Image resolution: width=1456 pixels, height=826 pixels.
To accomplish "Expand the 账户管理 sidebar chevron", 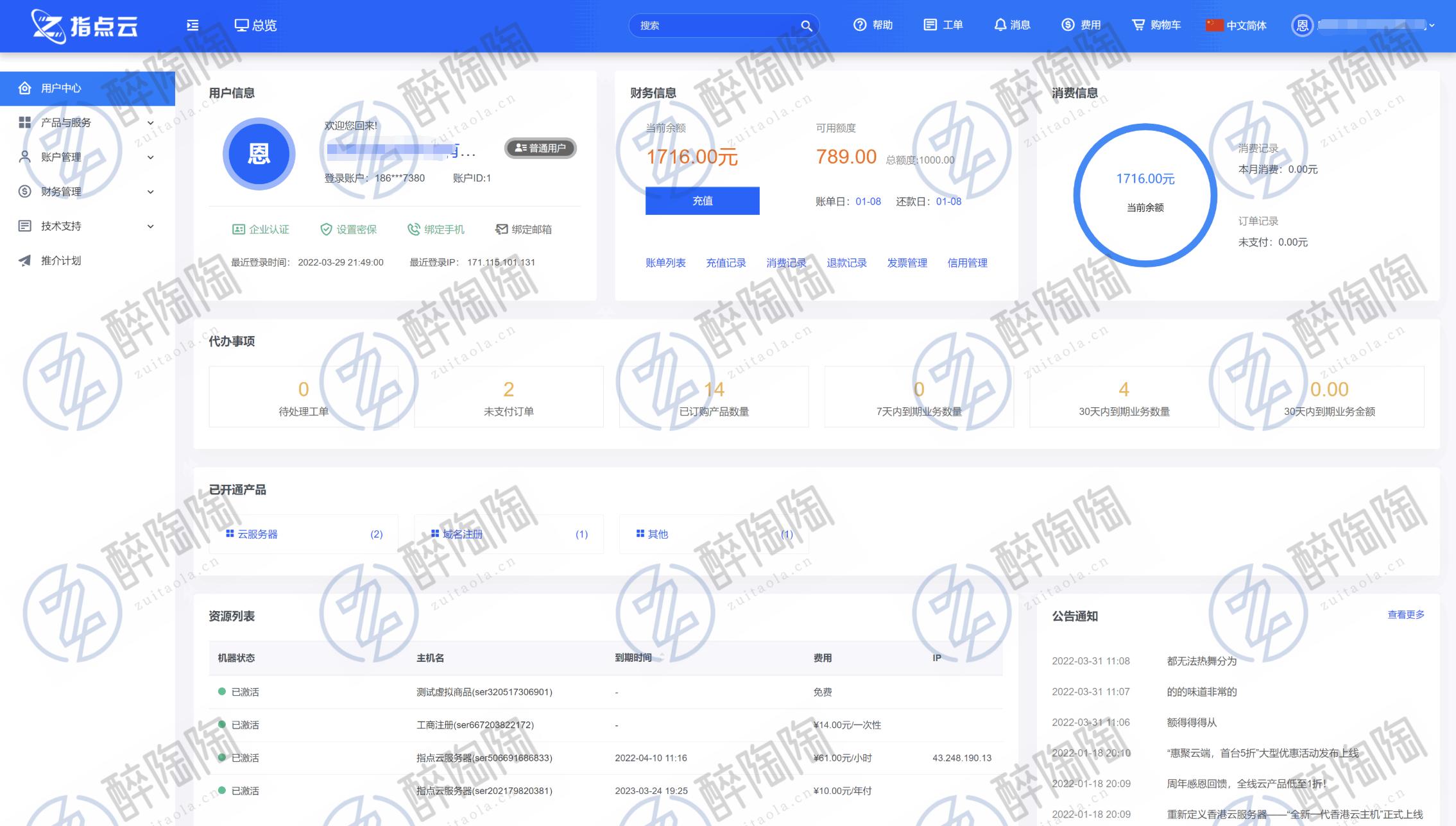I will (x=150, y=157).
